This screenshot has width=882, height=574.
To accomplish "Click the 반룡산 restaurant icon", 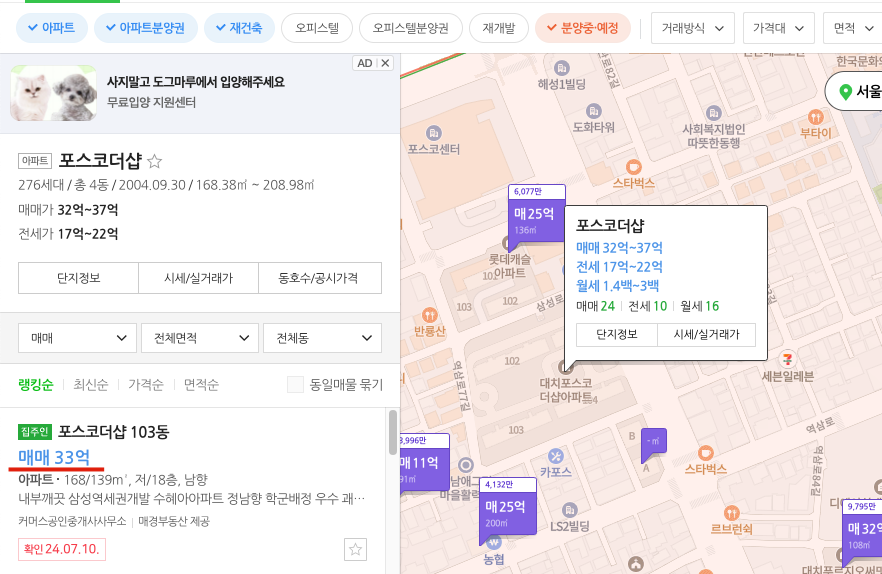I will 429,315.
